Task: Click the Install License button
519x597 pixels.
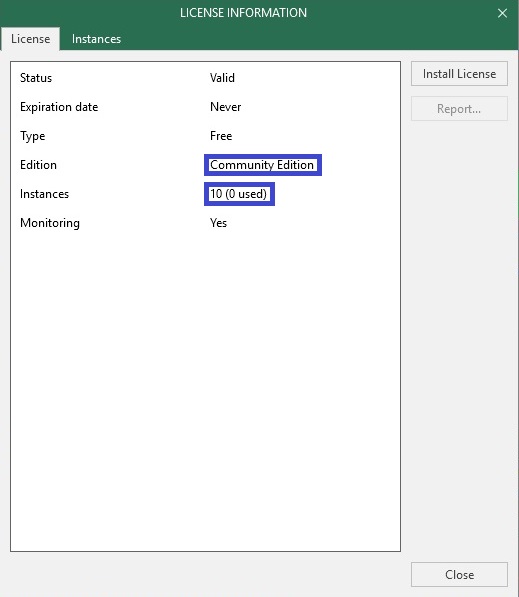Action: pos(459,73)
